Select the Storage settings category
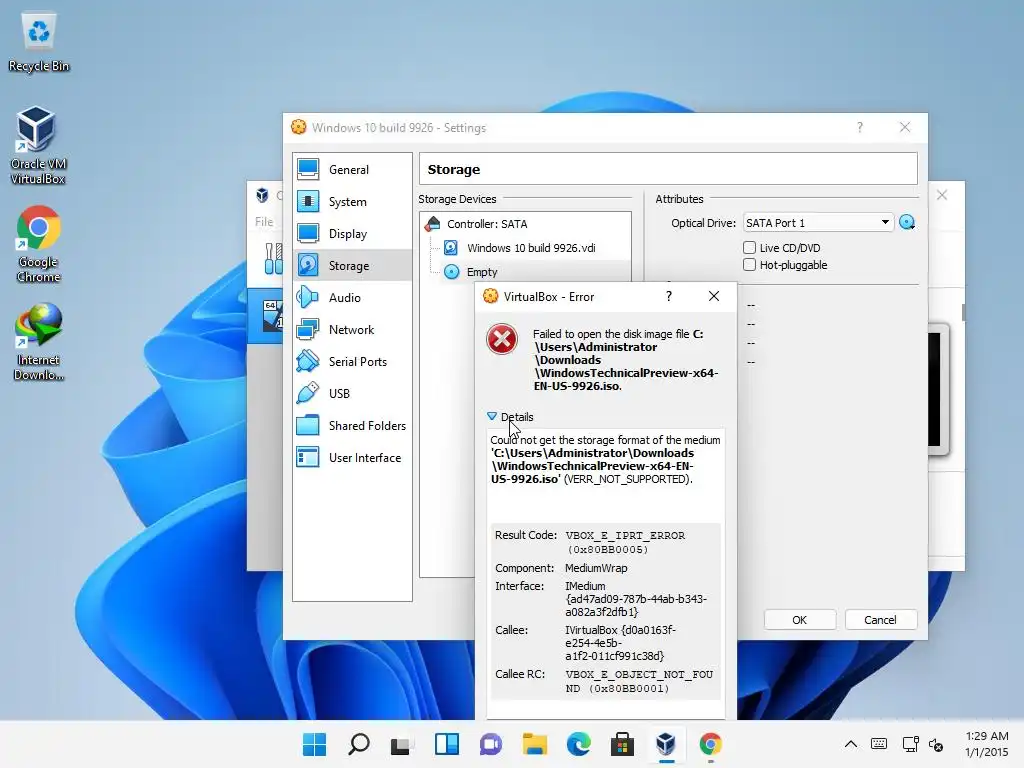 tap(352, 266)
